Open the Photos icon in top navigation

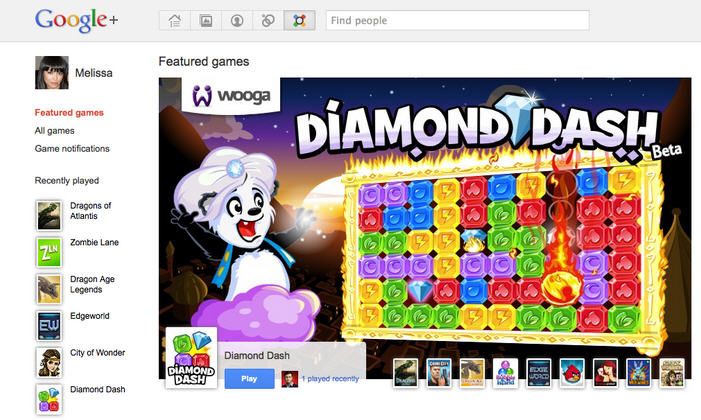click(x=206, y=21)
